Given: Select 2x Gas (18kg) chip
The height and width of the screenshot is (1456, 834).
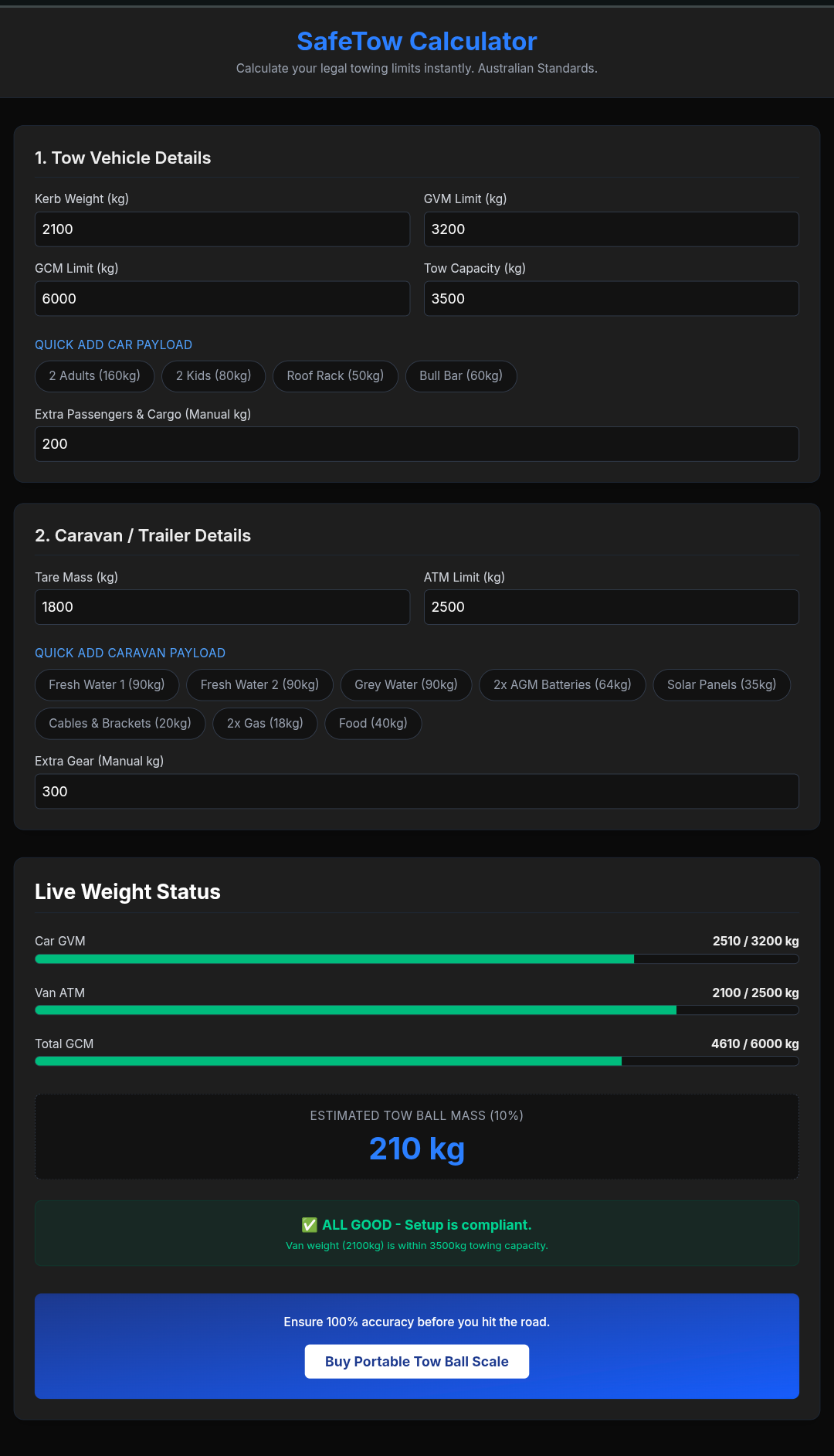Looking at the screenshot, I should point(265,724).
